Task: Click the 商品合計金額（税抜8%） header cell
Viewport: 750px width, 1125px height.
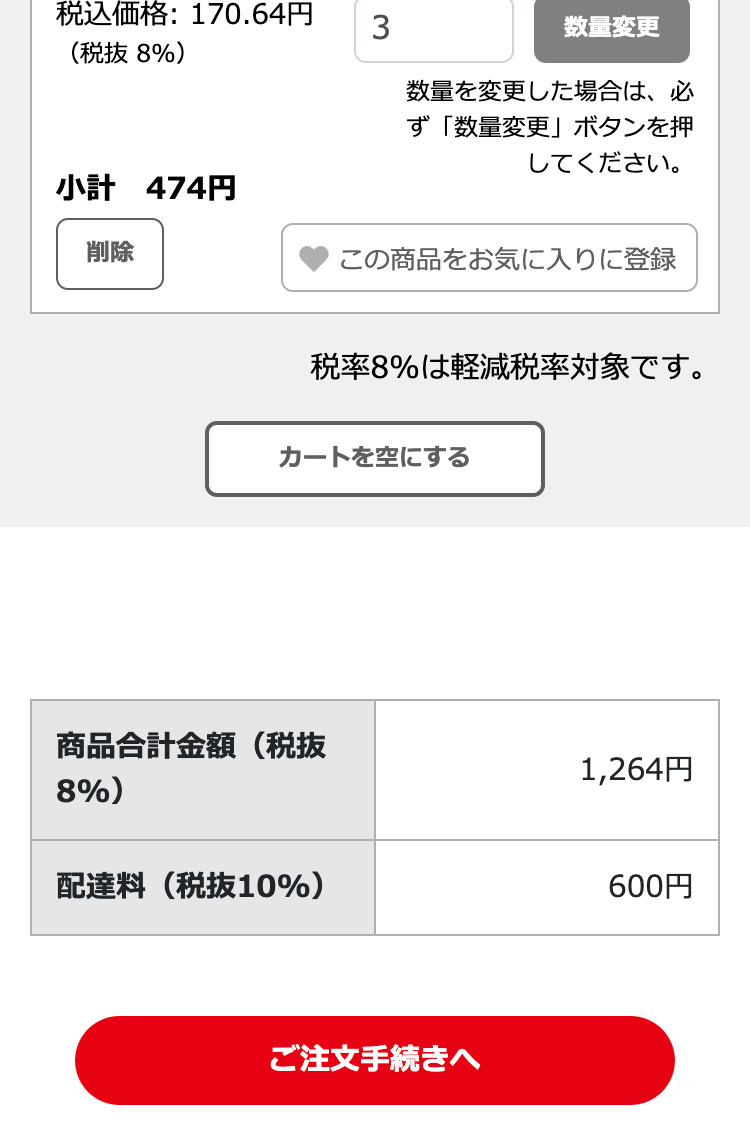Action: [x=203, y=769]
